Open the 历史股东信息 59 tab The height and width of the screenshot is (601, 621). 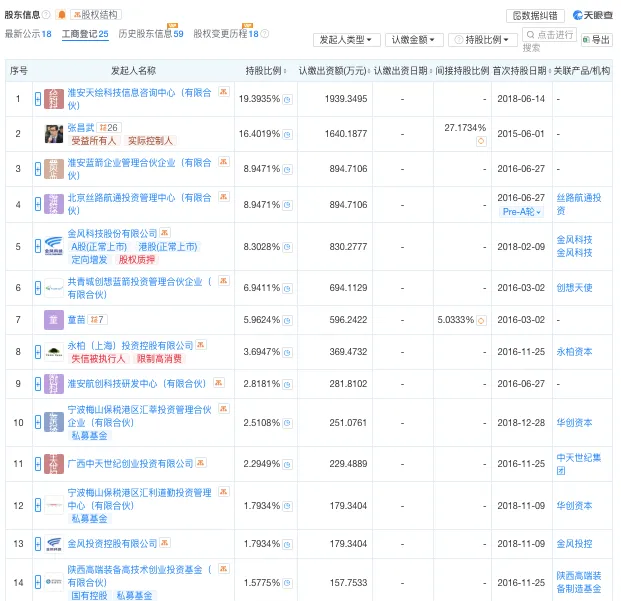[151, 34]
